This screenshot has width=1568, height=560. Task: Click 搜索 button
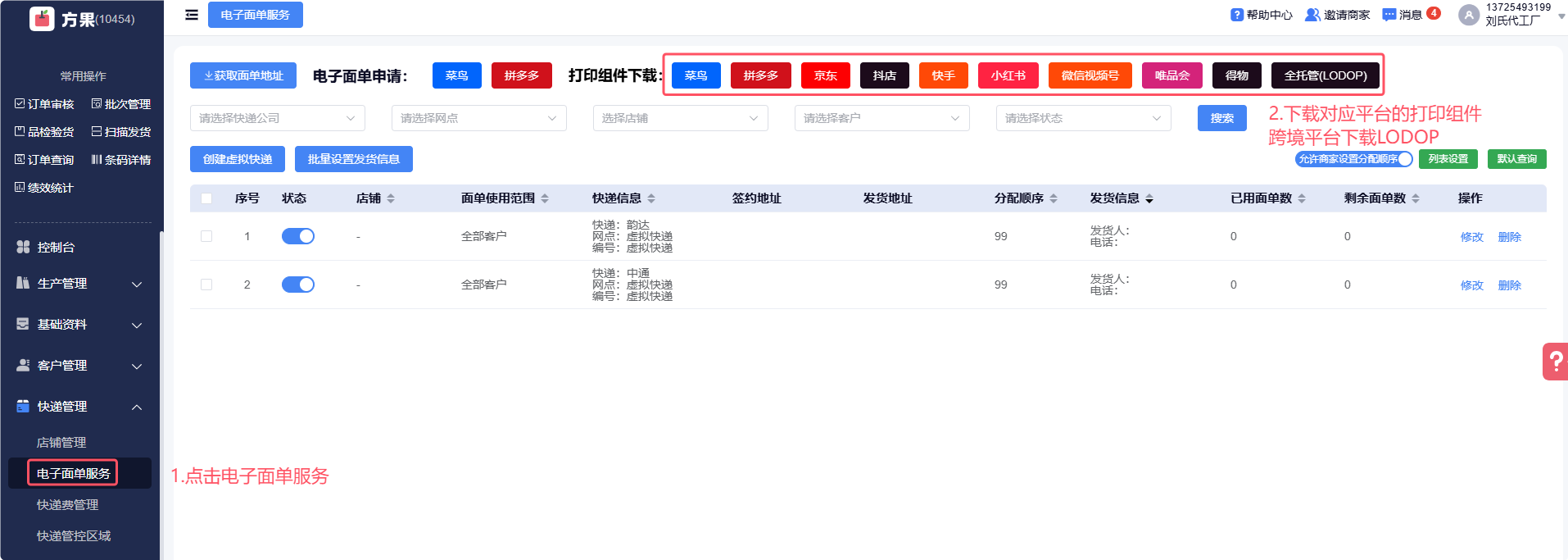[x=1222, y=118]
